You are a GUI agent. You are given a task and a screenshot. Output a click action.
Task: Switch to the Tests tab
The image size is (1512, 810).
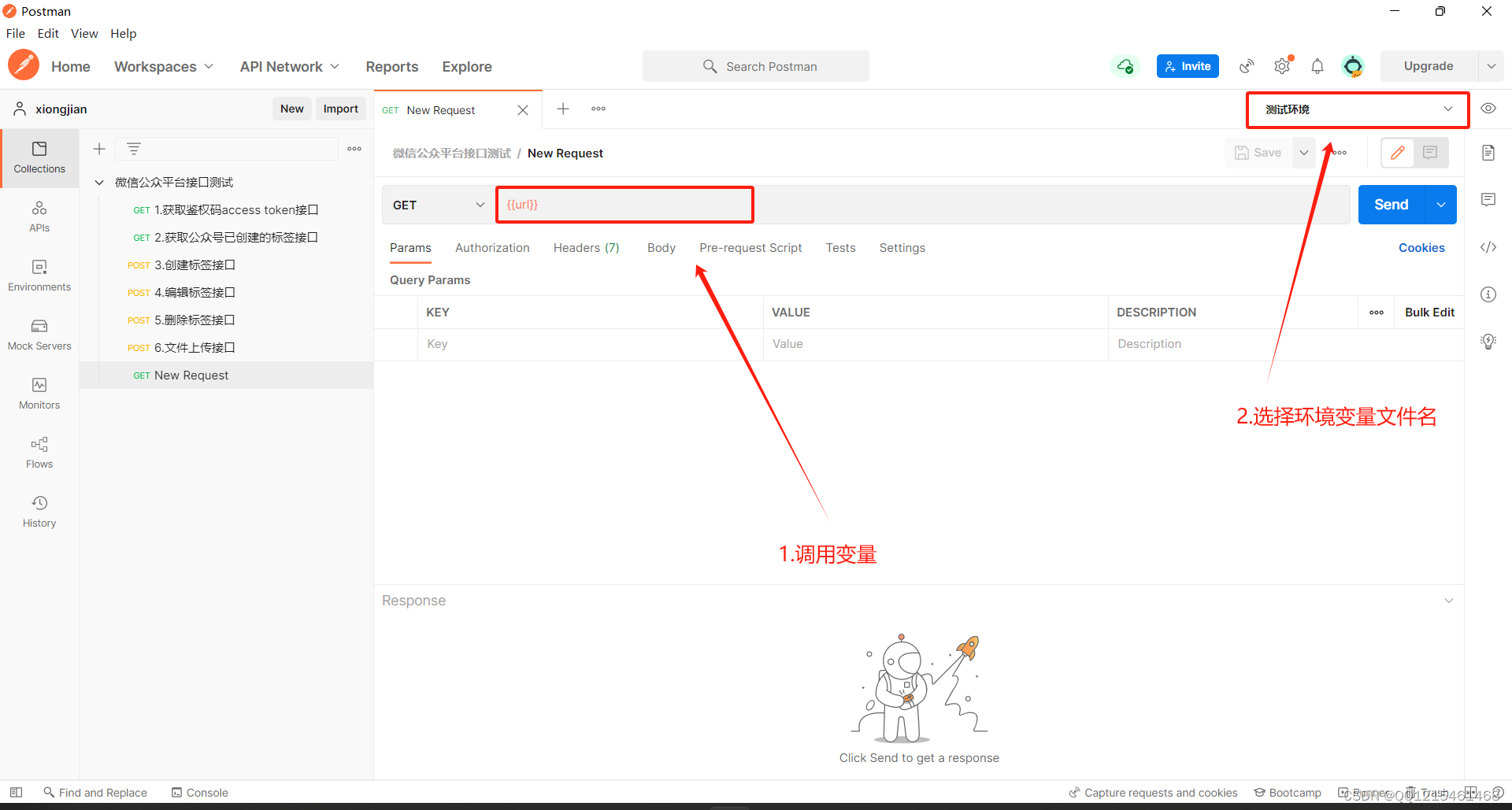point(840,248)
